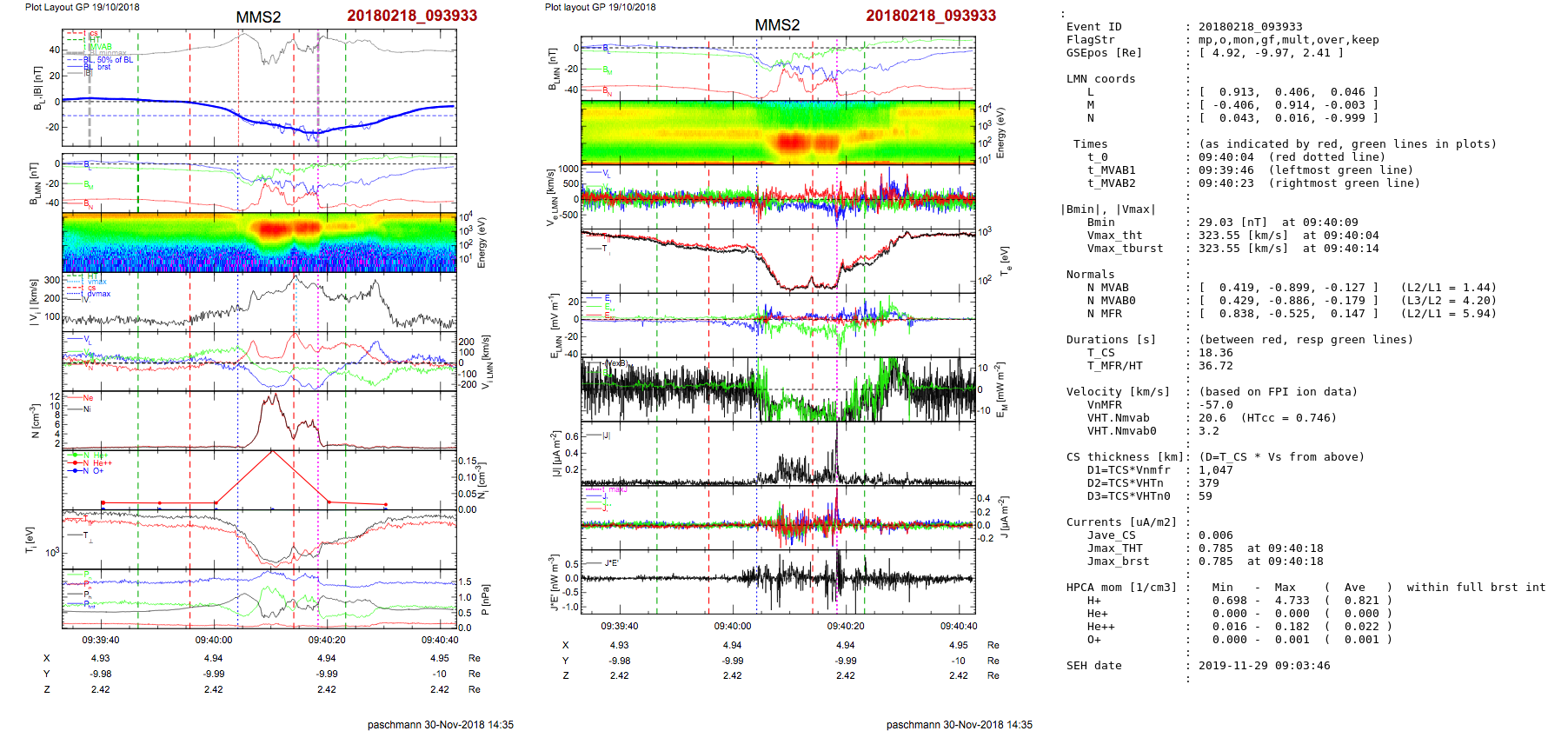Click the red He++ density peak in left plot

pyautogui.click(x=272, y=452)
